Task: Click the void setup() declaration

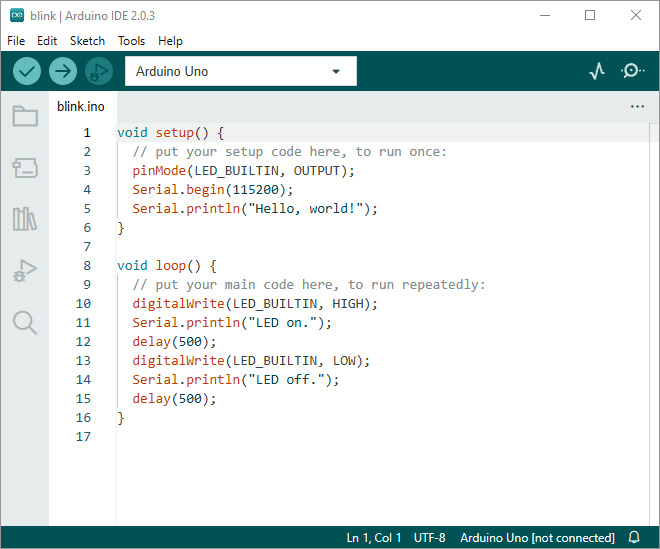Action: click(170, 133)
